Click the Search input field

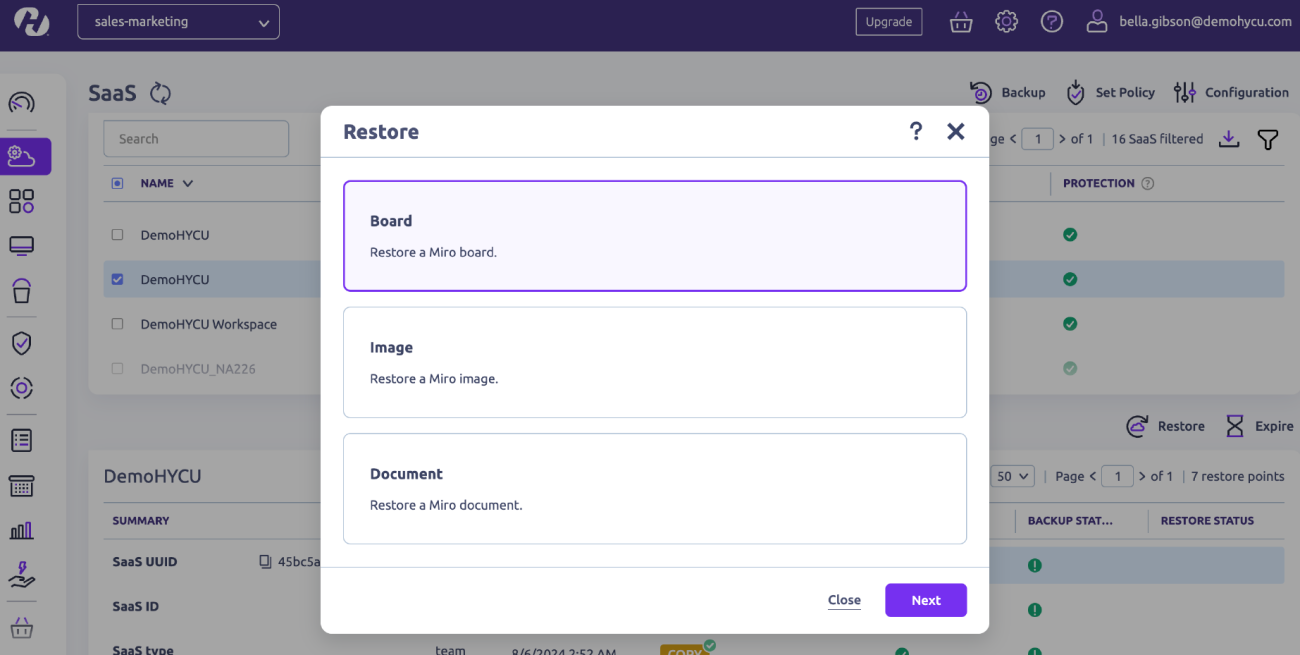pos(196,139)
